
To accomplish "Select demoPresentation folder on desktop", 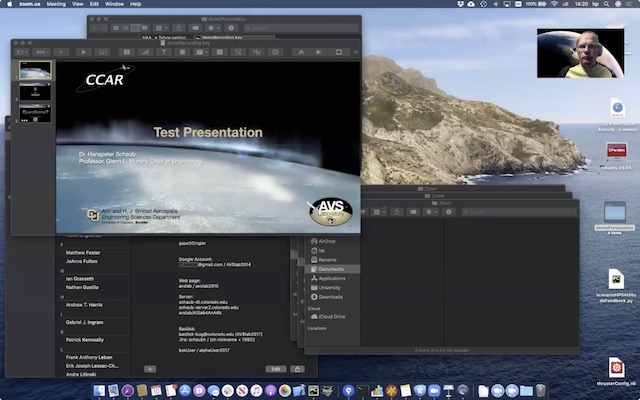I will tap(615, 217).
